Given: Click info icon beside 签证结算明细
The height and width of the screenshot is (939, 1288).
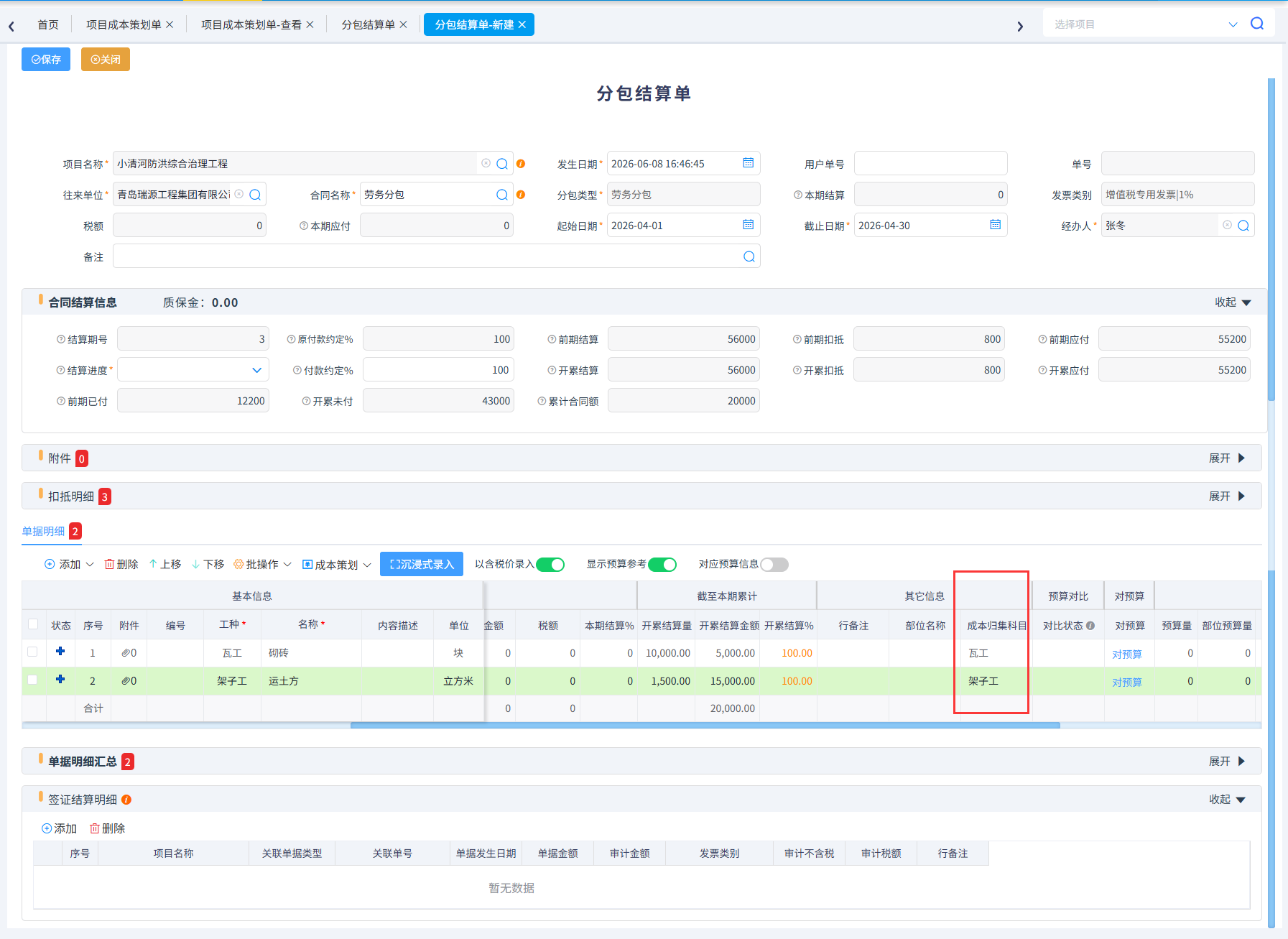Looking at the screenshot, I should [x=126, y=800].
